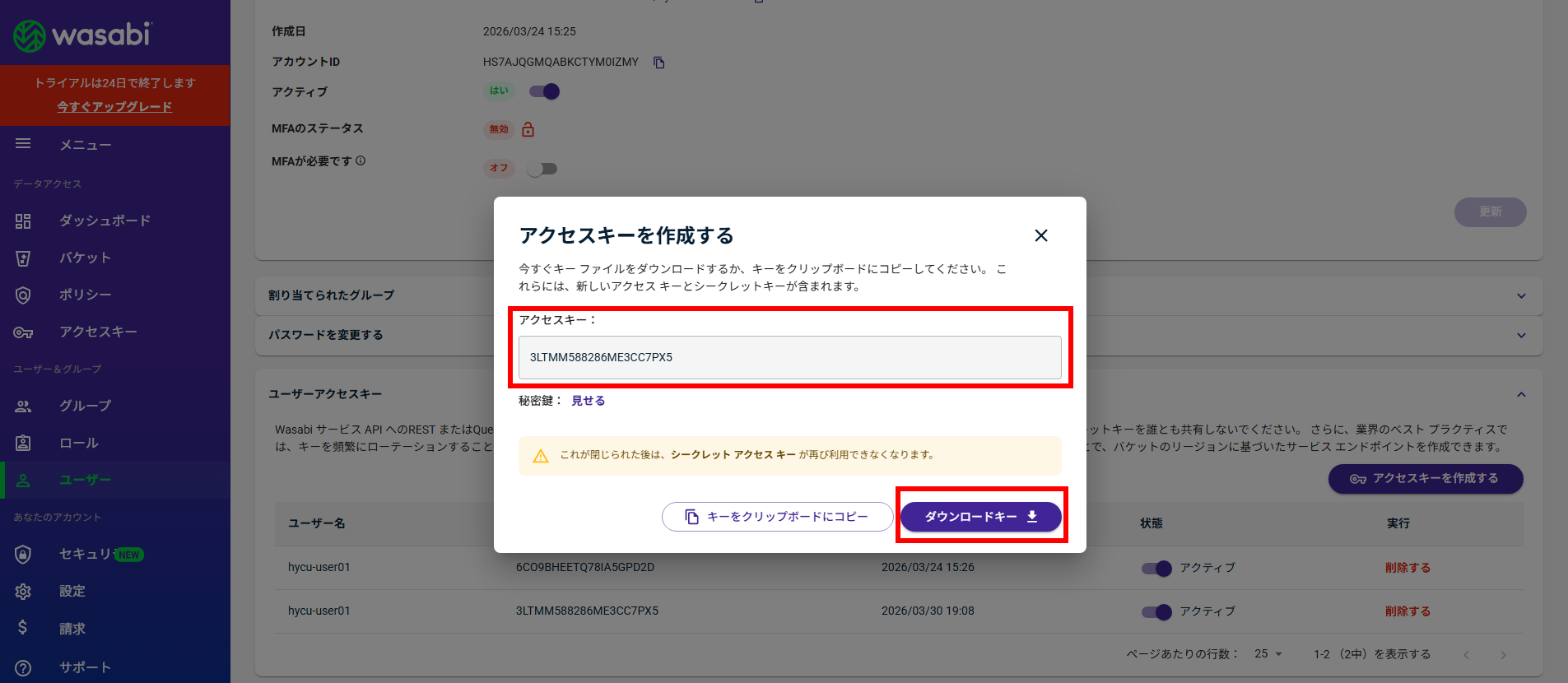Go to next page of access keys
The image size is (1568, 683).
[x=1502, y=655]
